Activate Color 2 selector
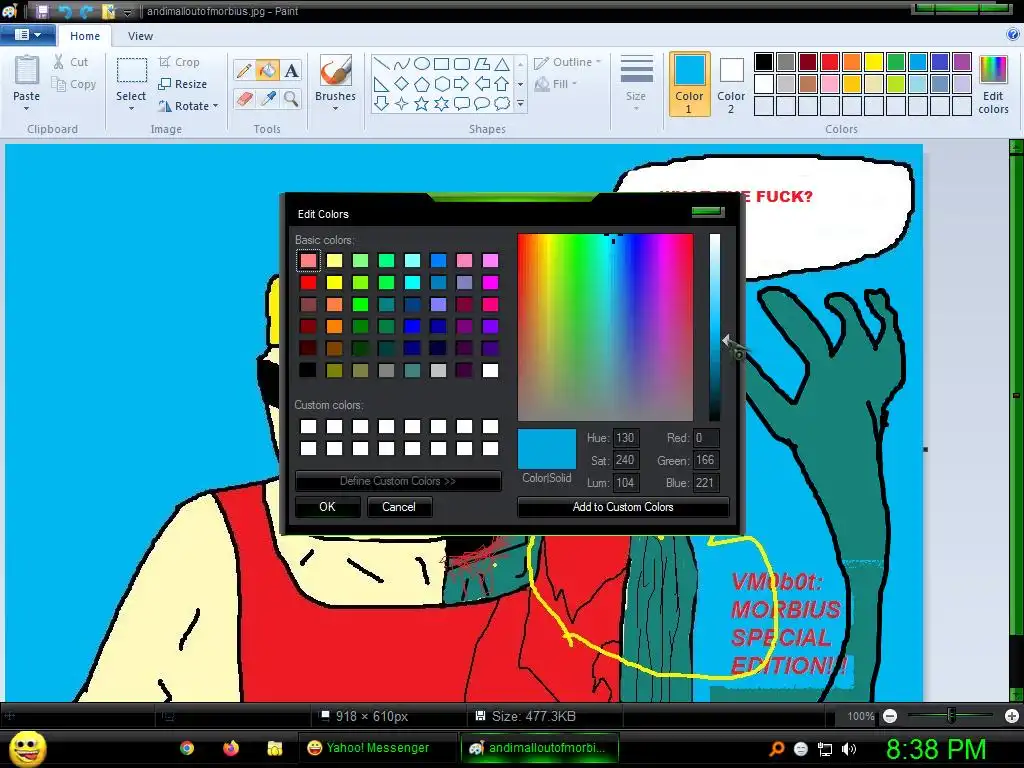The height and width of the screenshot is (768, 1024). pyautogui.click(x=731, y=84)
